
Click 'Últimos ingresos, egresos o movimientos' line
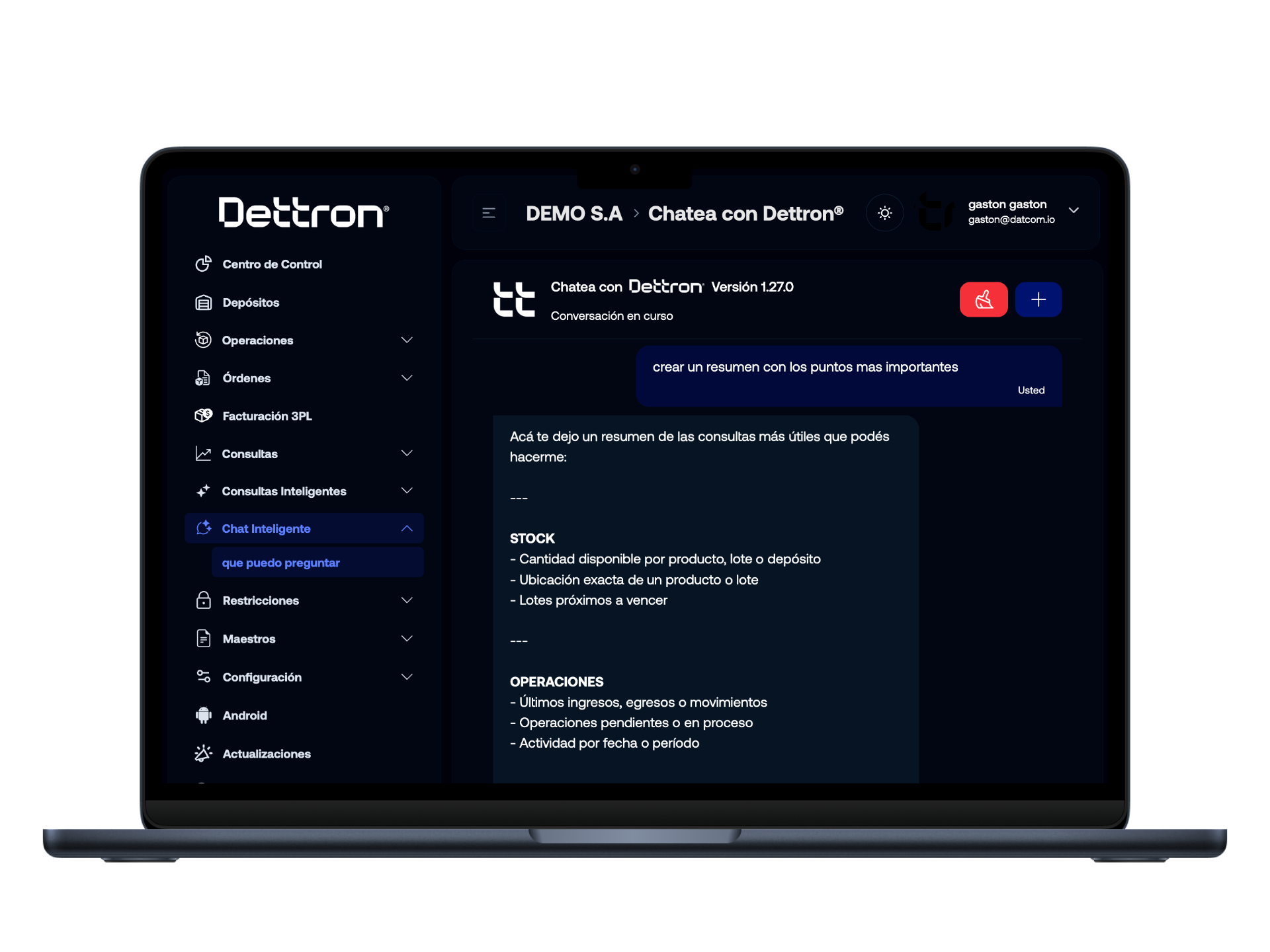tap(638, 702)
